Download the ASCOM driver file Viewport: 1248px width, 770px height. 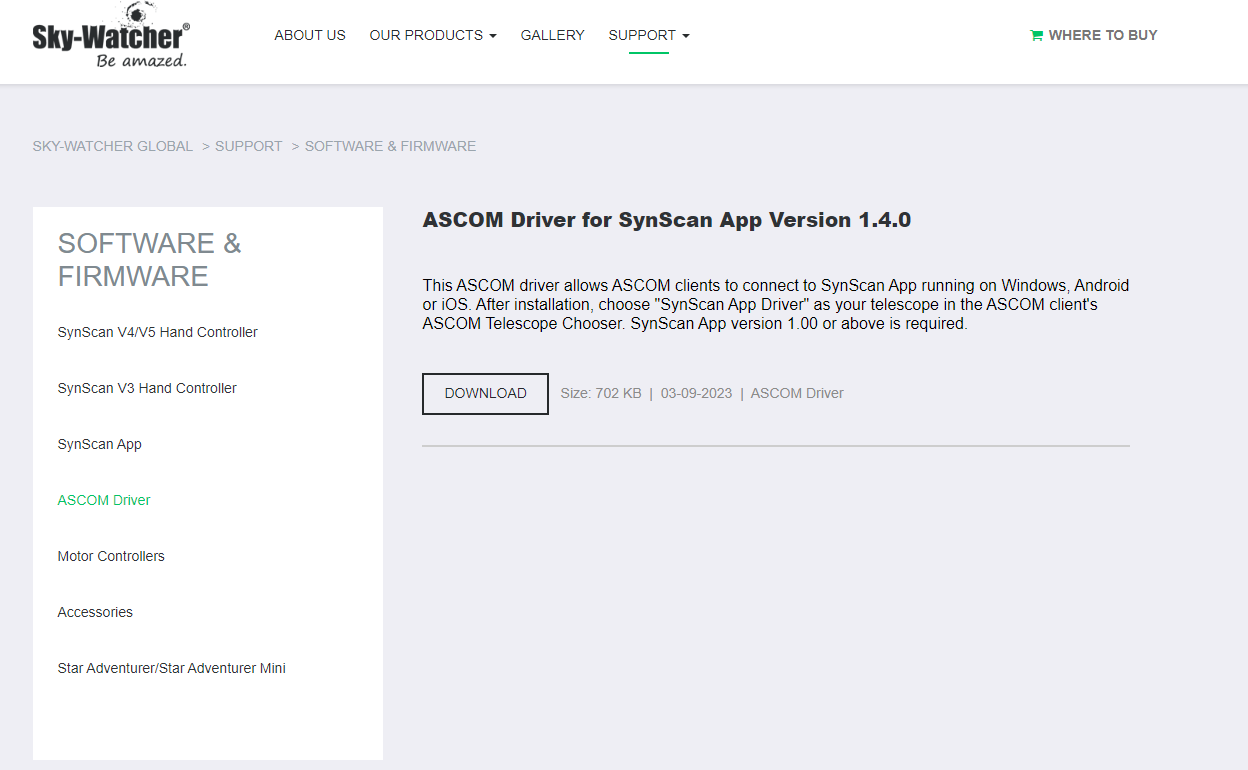pos(485,394)
